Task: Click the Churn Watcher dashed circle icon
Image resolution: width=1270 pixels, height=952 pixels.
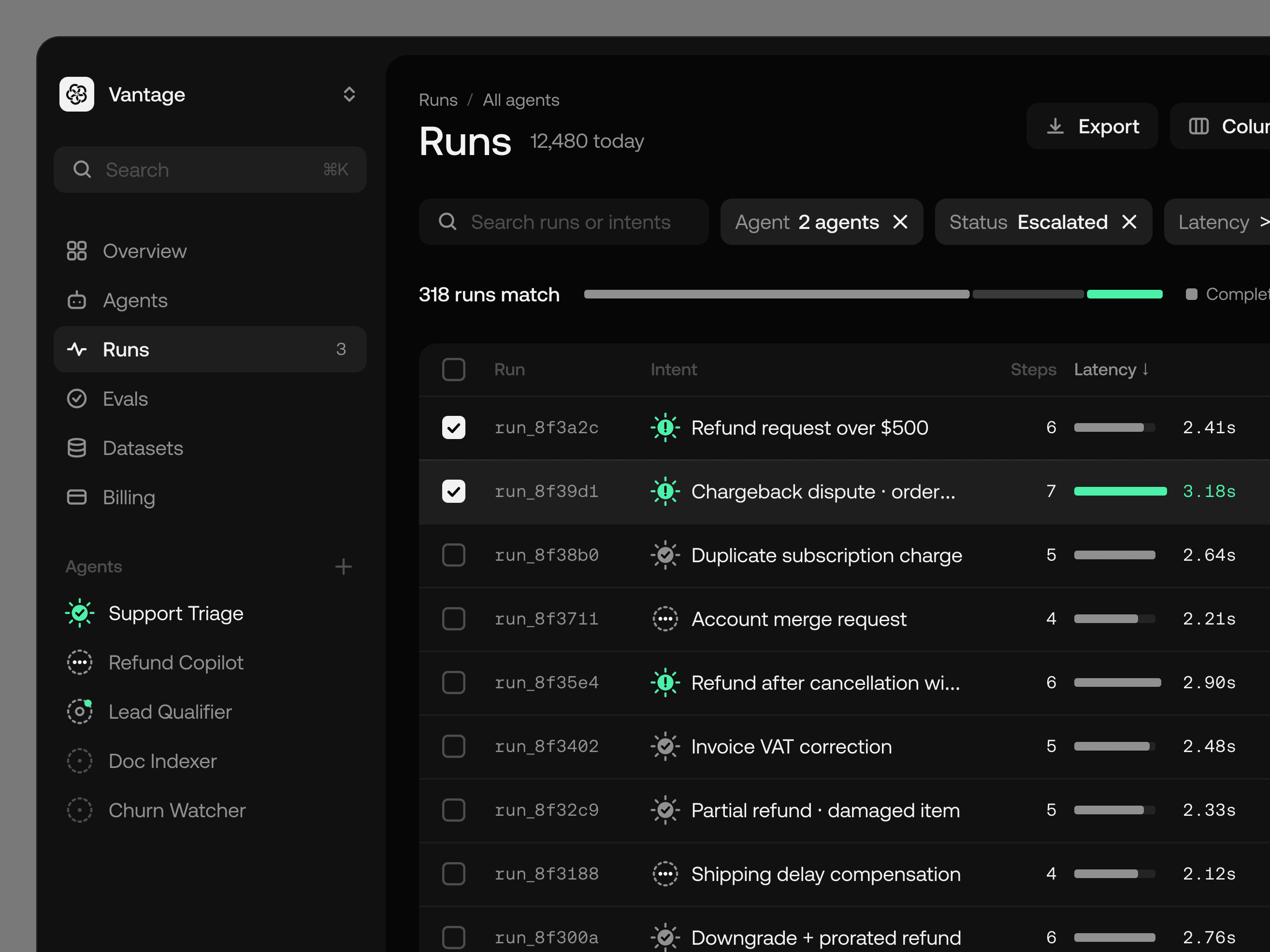Action: point(80,811)
